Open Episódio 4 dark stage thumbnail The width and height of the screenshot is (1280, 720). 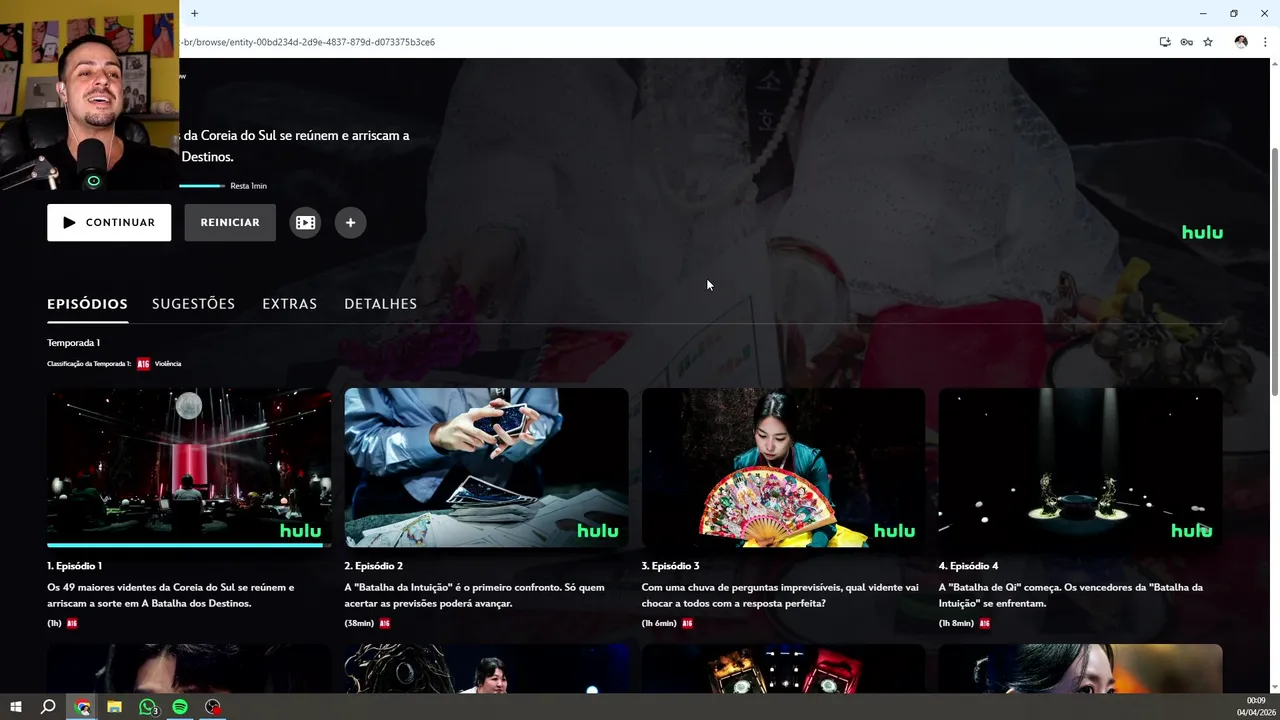[x=1080, y=467]
